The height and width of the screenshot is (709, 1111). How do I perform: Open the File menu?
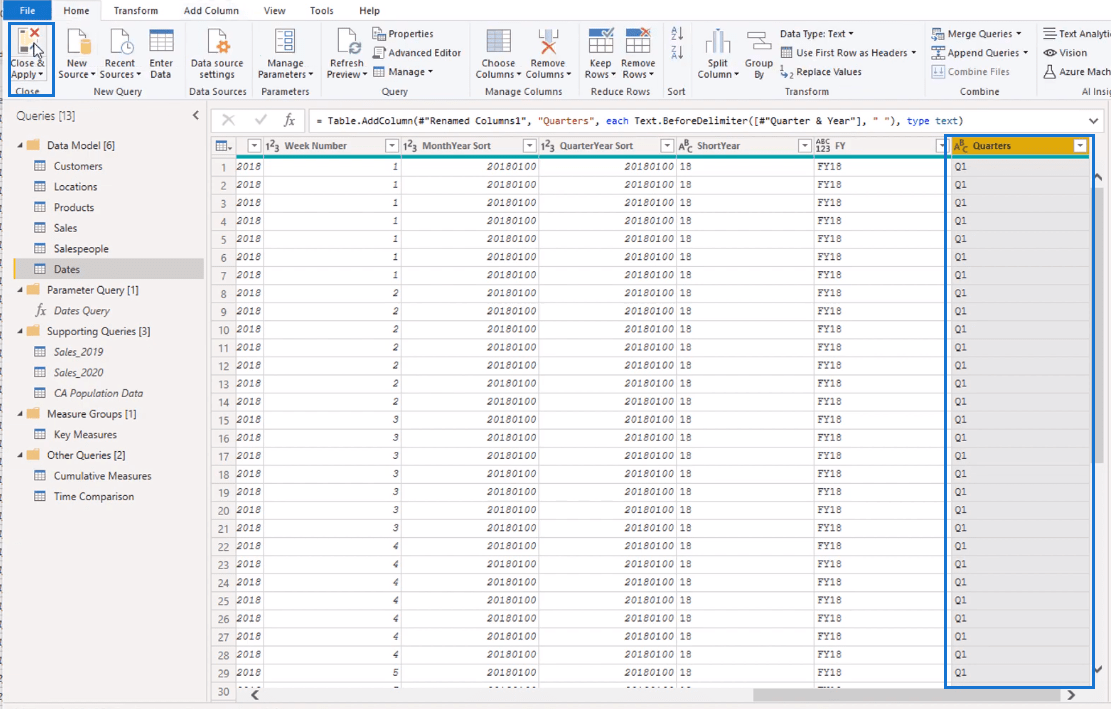(x=28, y=11)
